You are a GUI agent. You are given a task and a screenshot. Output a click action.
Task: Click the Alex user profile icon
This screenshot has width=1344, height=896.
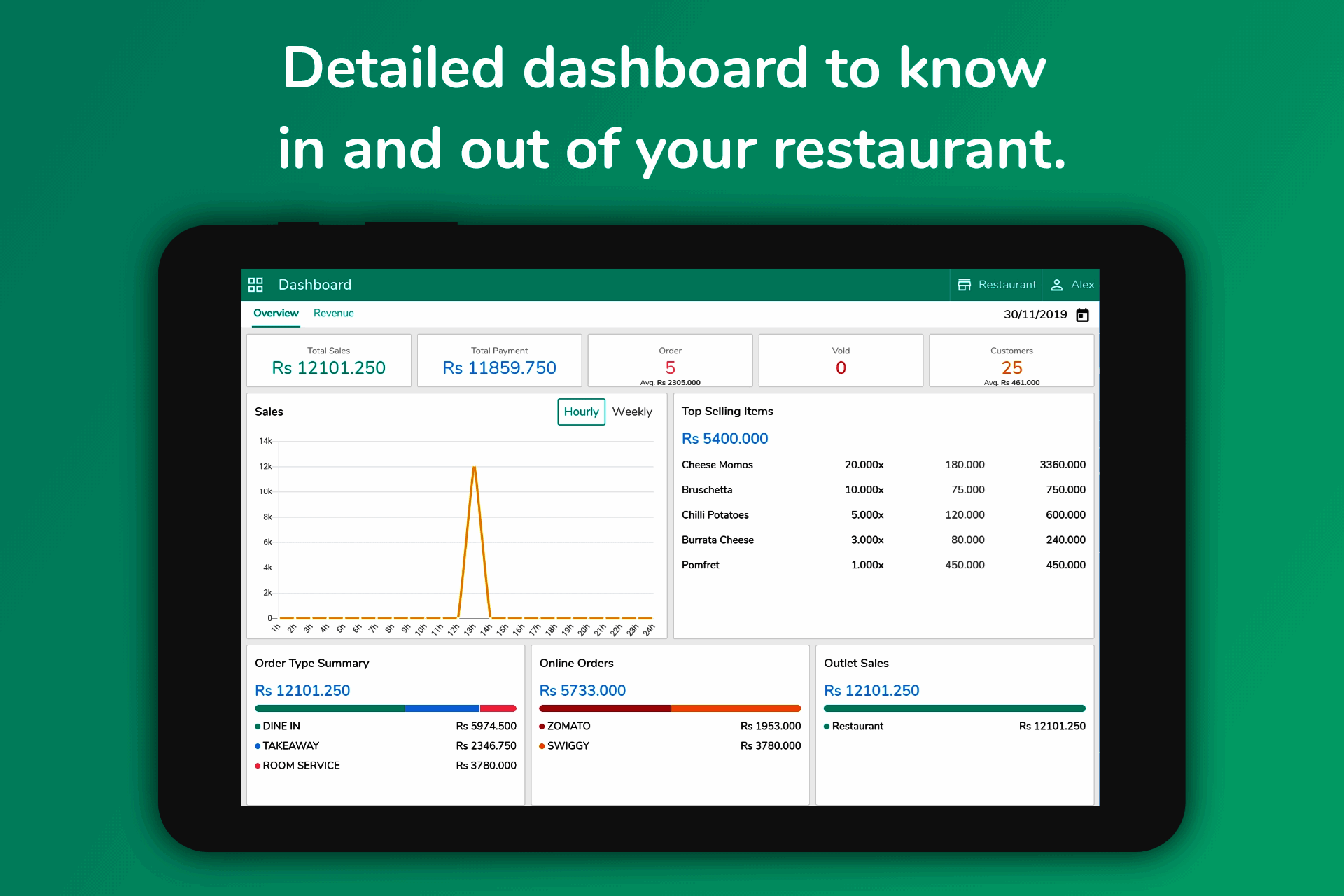pos(1056,285)
